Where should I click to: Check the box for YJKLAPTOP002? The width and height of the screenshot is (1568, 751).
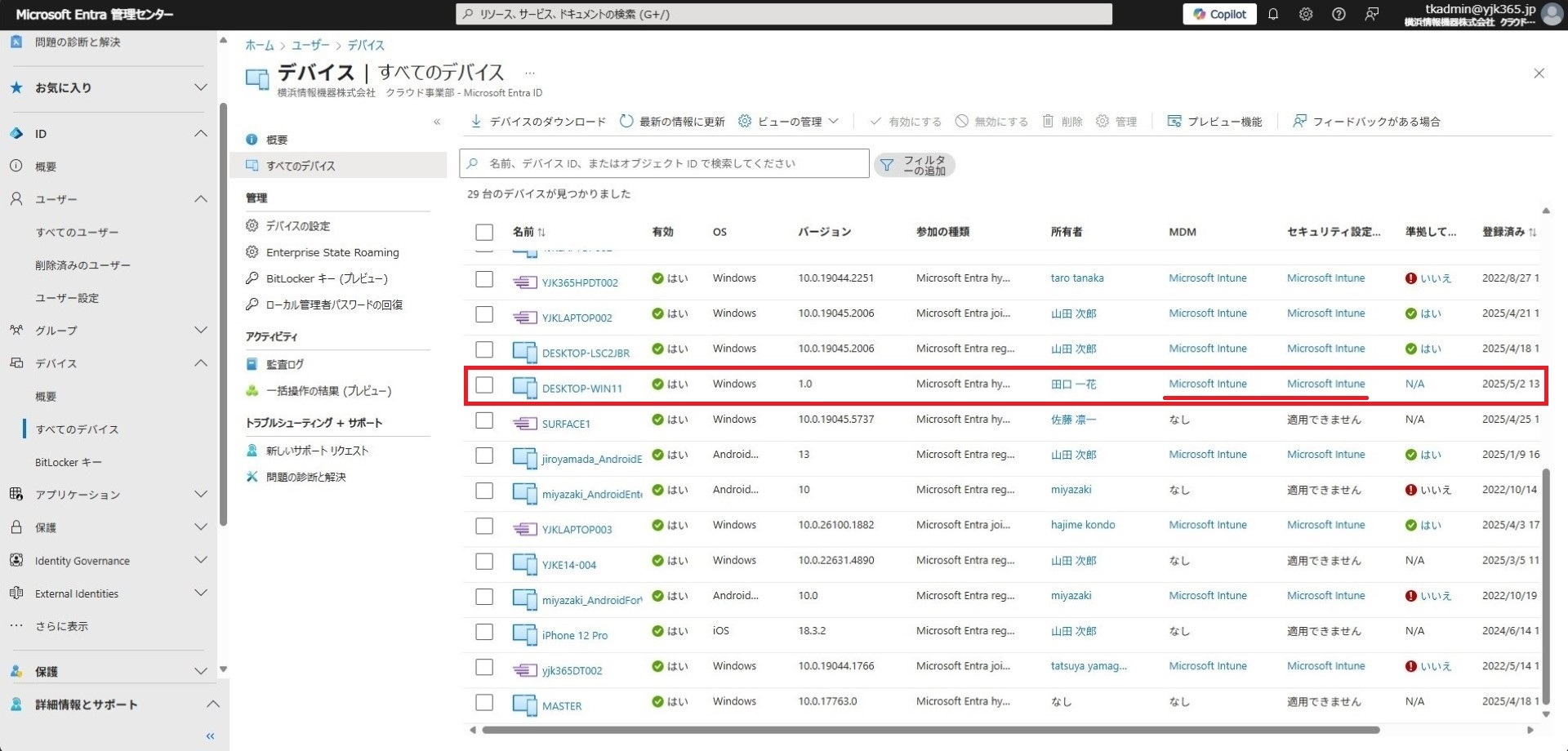[484, 314]
